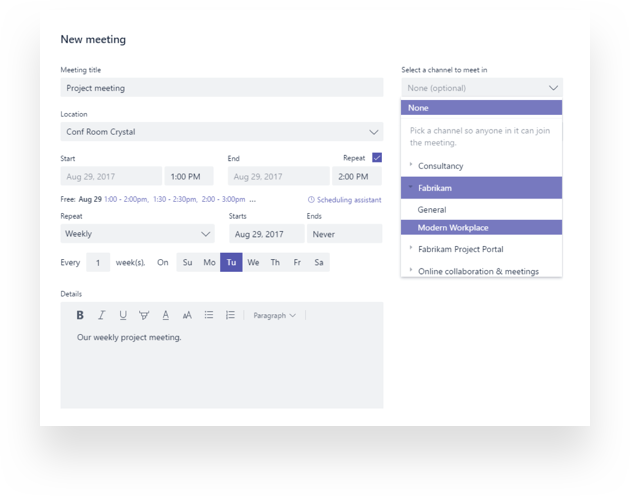
Task: Collapse the Fabrikam team
Action: 411,187
